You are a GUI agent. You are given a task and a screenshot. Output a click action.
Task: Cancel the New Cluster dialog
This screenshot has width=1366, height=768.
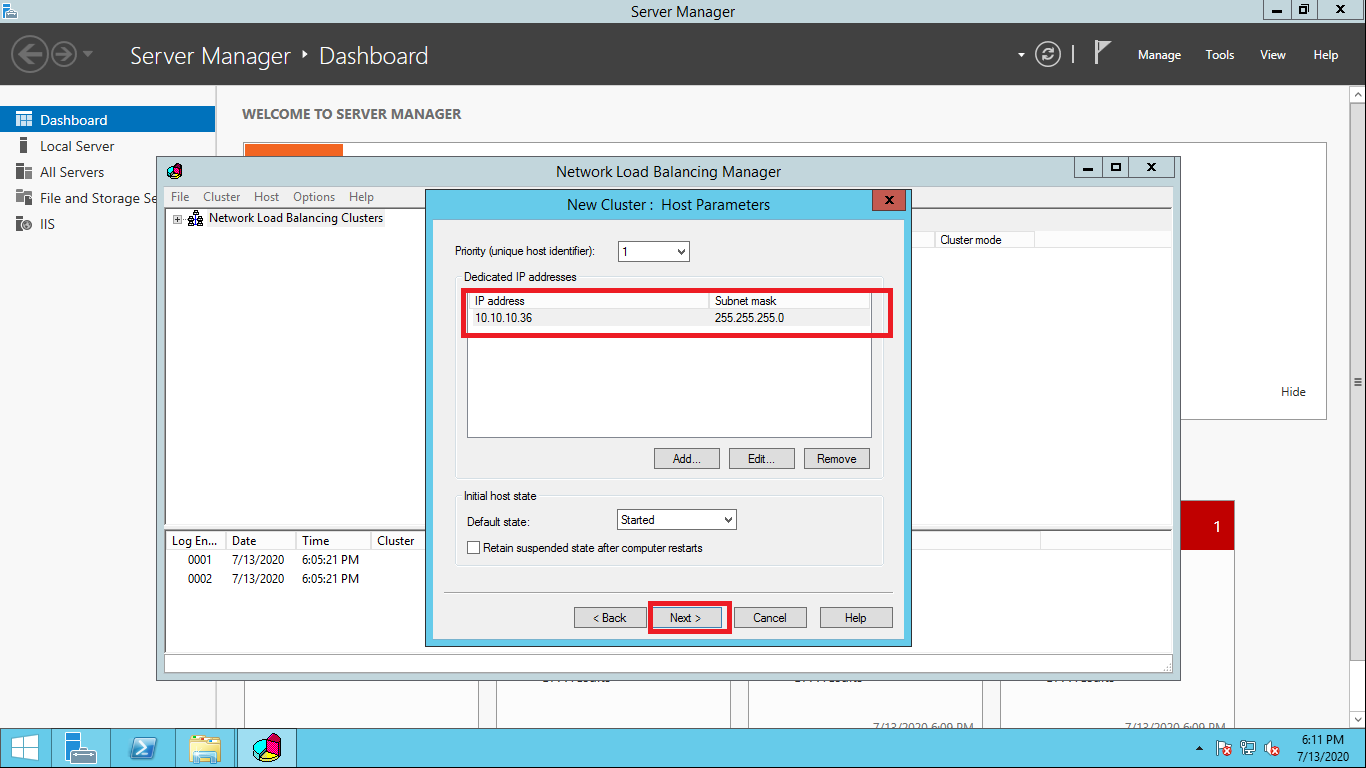(x=770, y=618)
